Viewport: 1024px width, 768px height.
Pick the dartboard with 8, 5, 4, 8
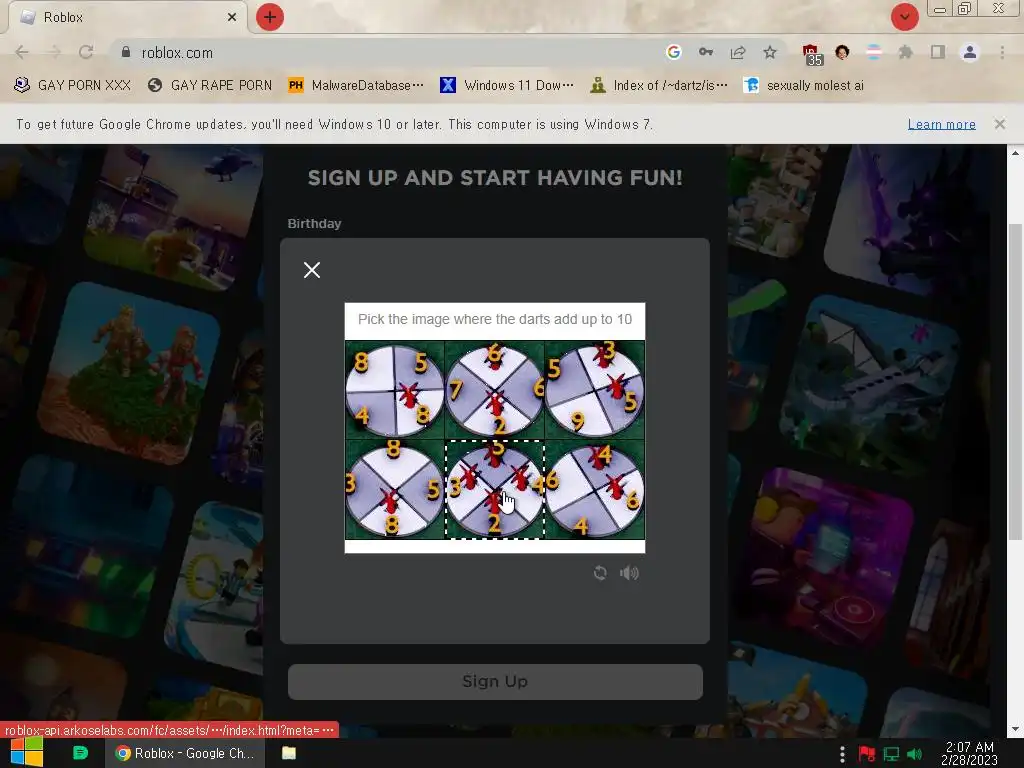[394, 390]
